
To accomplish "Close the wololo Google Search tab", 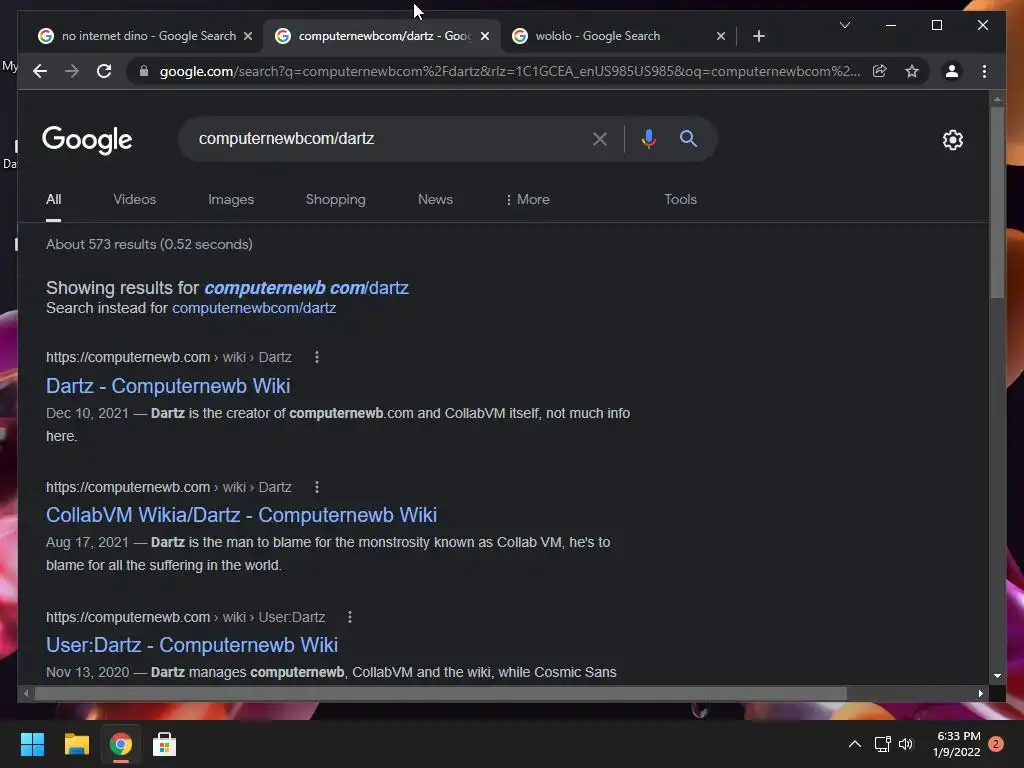I will [x=721, y=36].
